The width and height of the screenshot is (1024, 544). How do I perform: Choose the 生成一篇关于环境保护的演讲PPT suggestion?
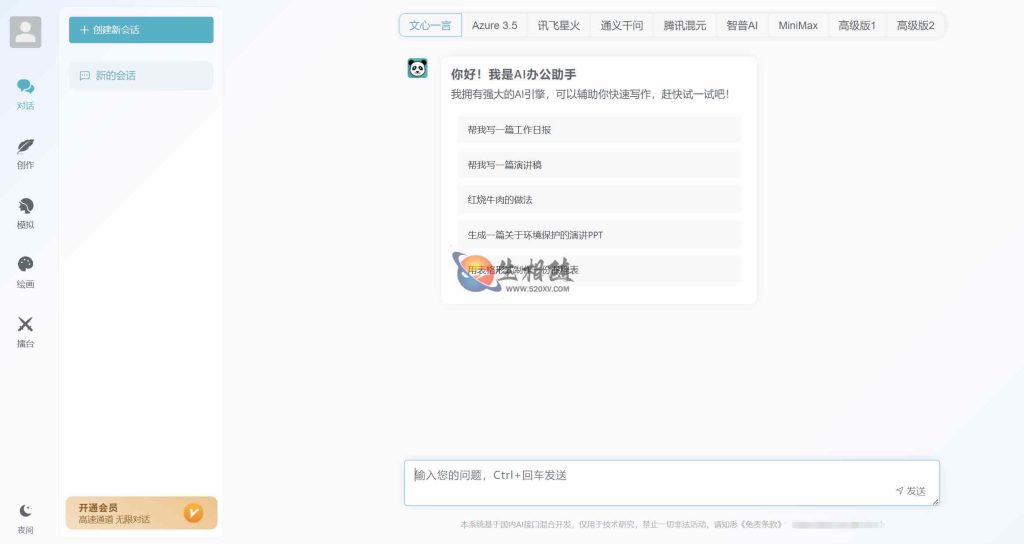(x=600, y=235)
